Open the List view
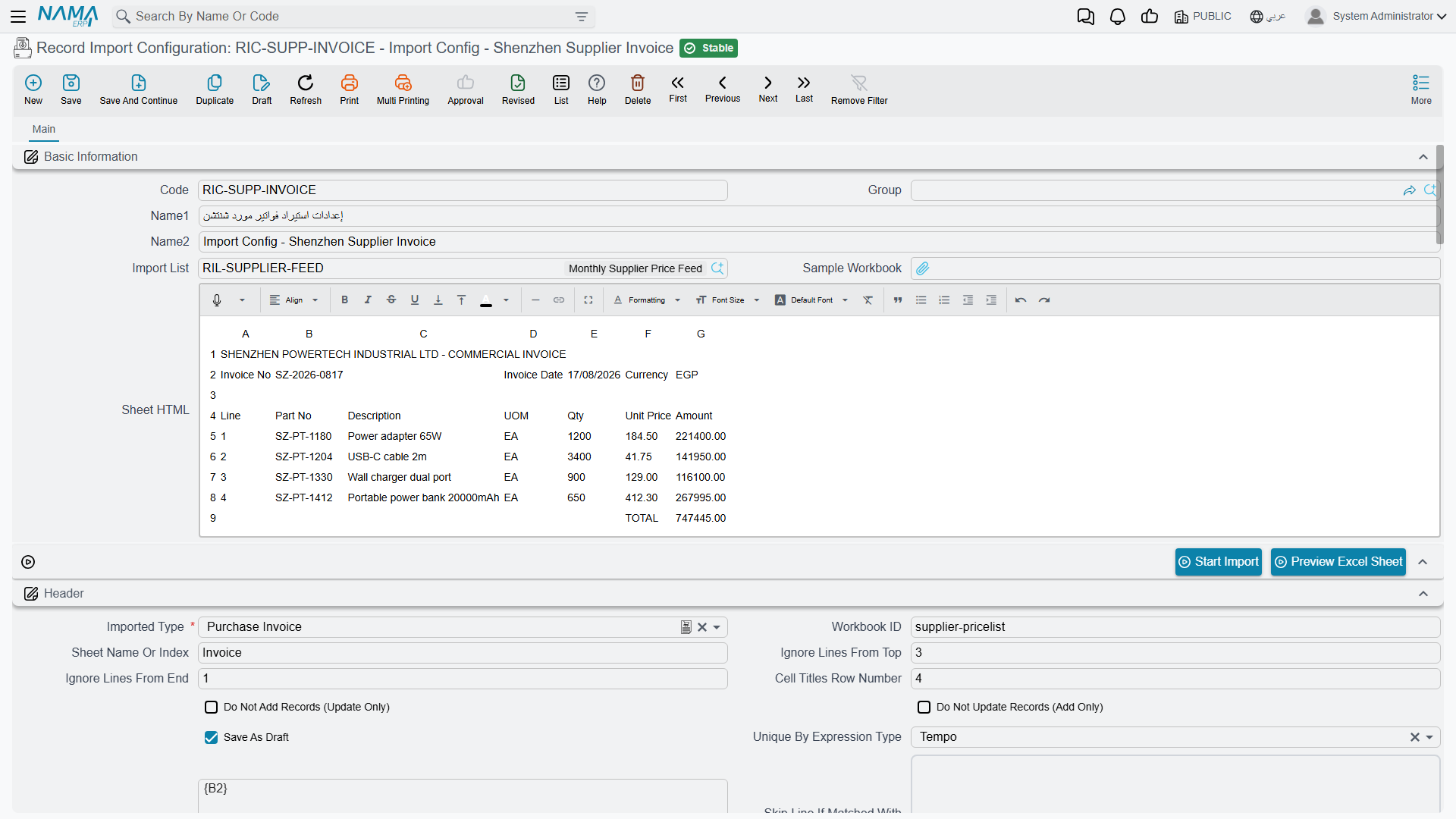The width and height of the screenshot is (1456, 819). (561, 89)
